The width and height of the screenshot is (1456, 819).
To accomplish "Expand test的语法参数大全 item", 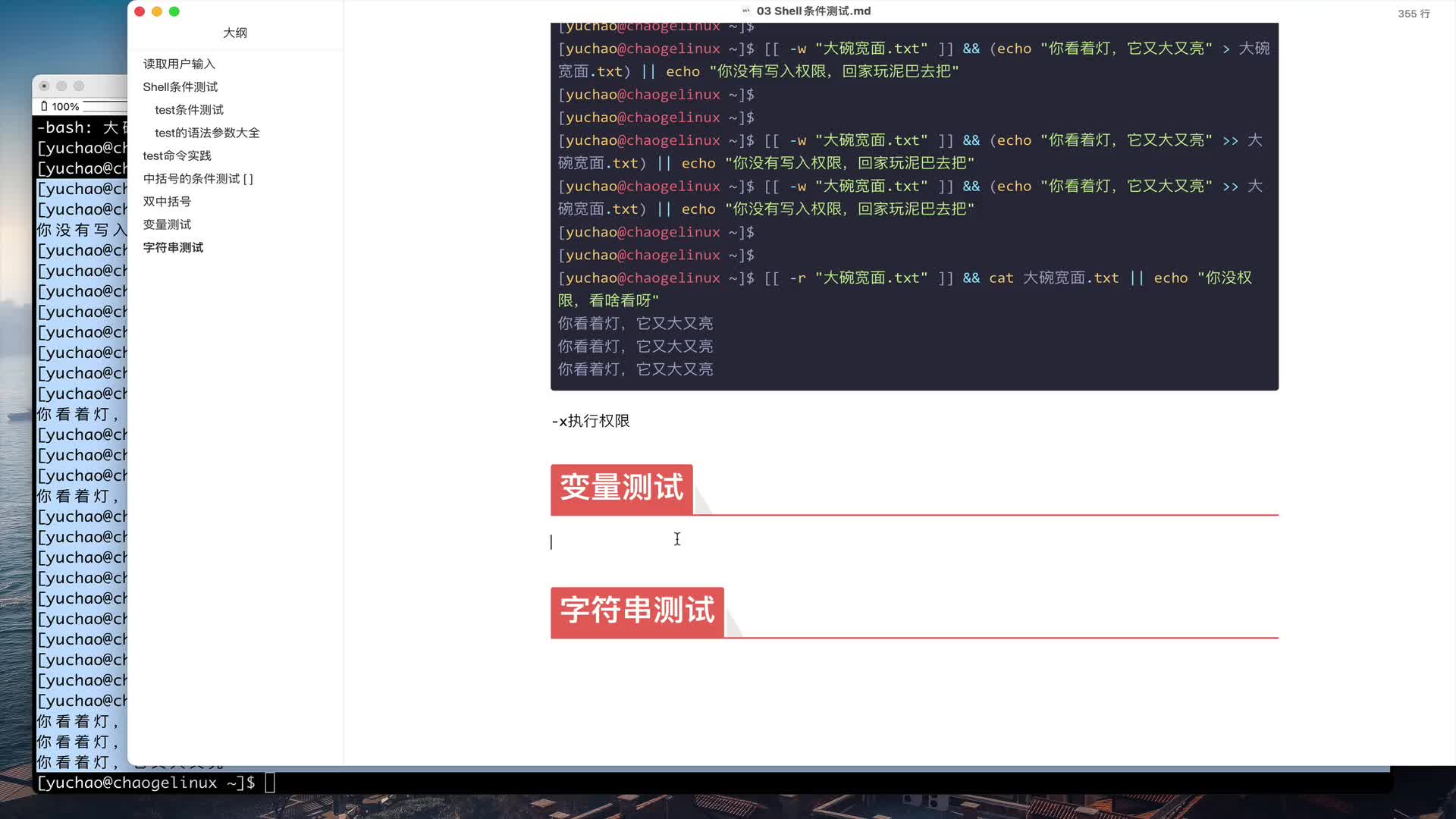I will (x=207, y=132).
